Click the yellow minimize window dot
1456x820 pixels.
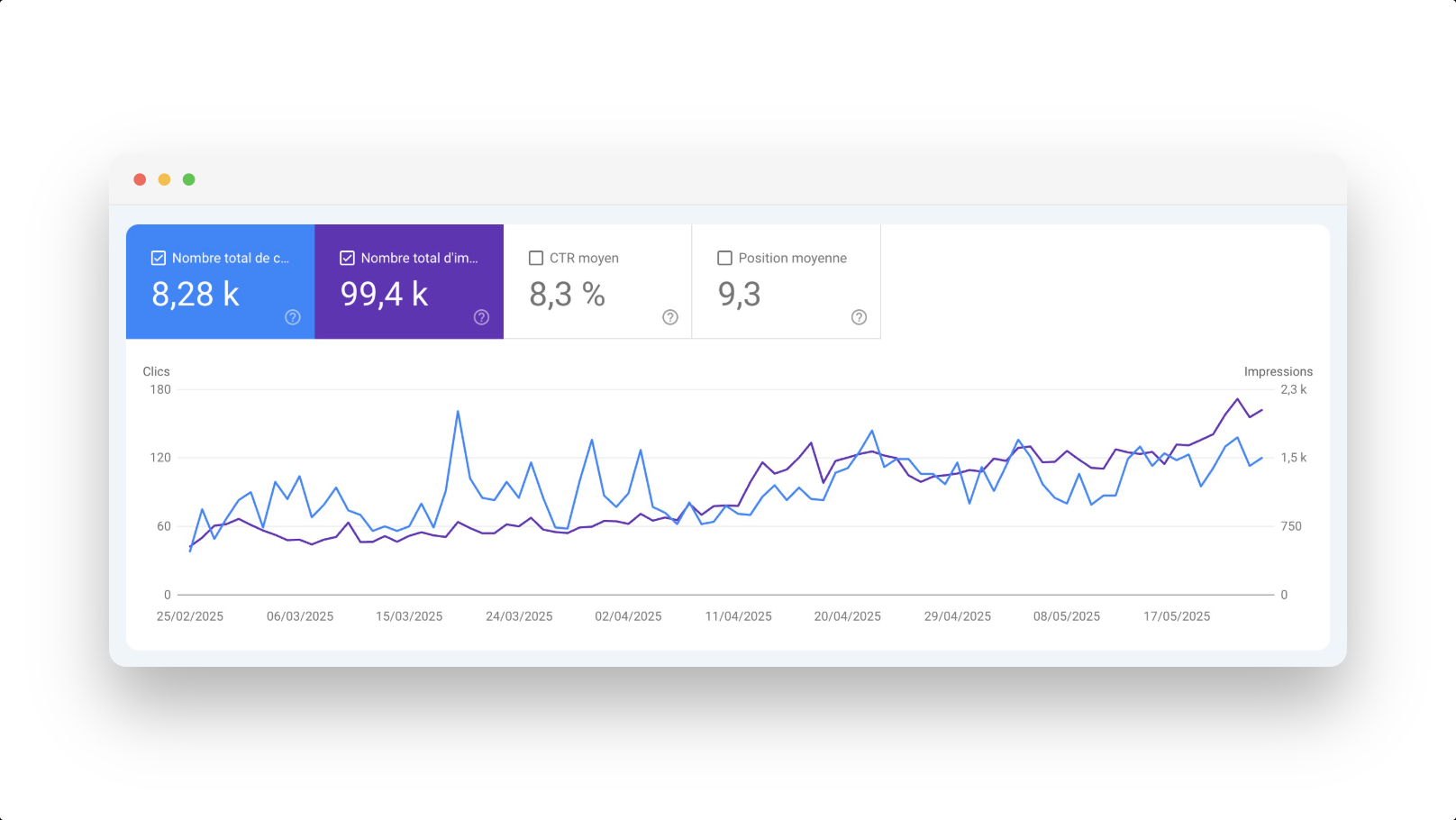pos(164,179)
